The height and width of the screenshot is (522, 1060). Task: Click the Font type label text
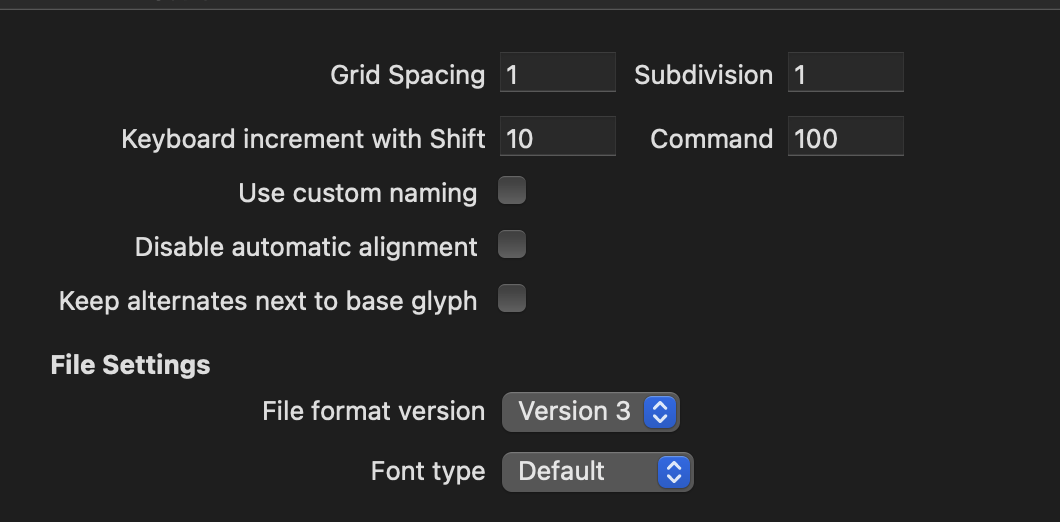tap(427, 471)
